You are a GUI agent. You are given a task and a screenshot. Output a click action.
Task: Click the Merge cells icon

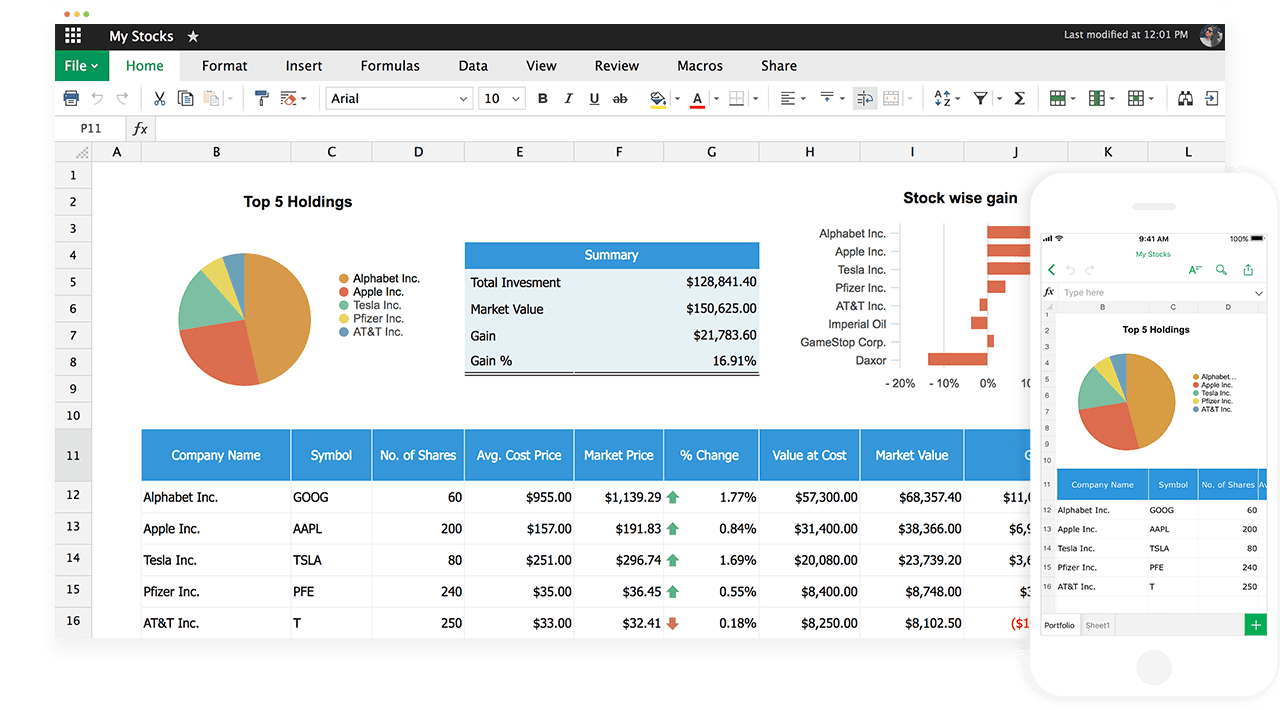coord(890,98)
